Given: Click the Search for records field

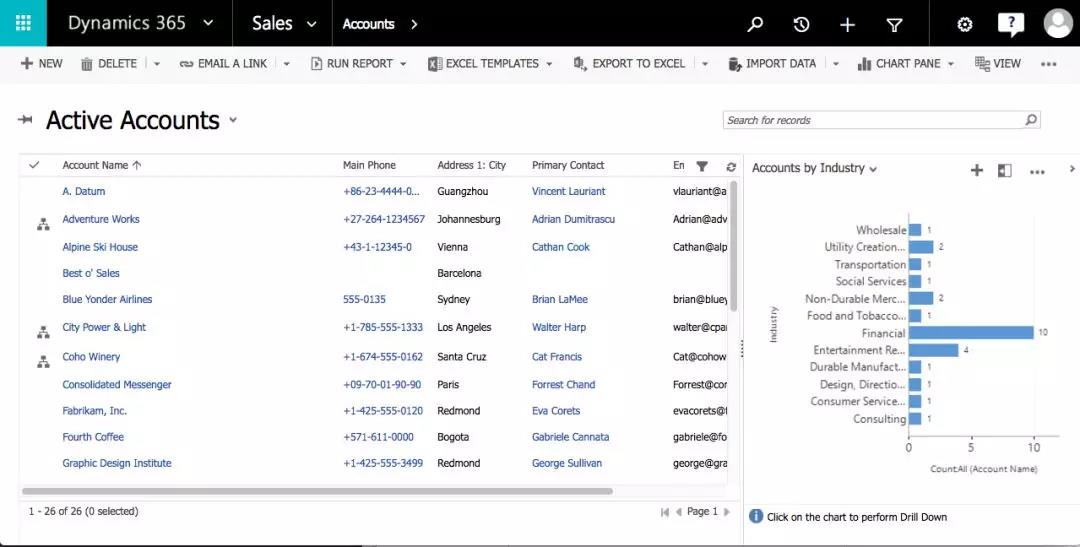Looking at the screenshot, I should click(x=872, y=120).
